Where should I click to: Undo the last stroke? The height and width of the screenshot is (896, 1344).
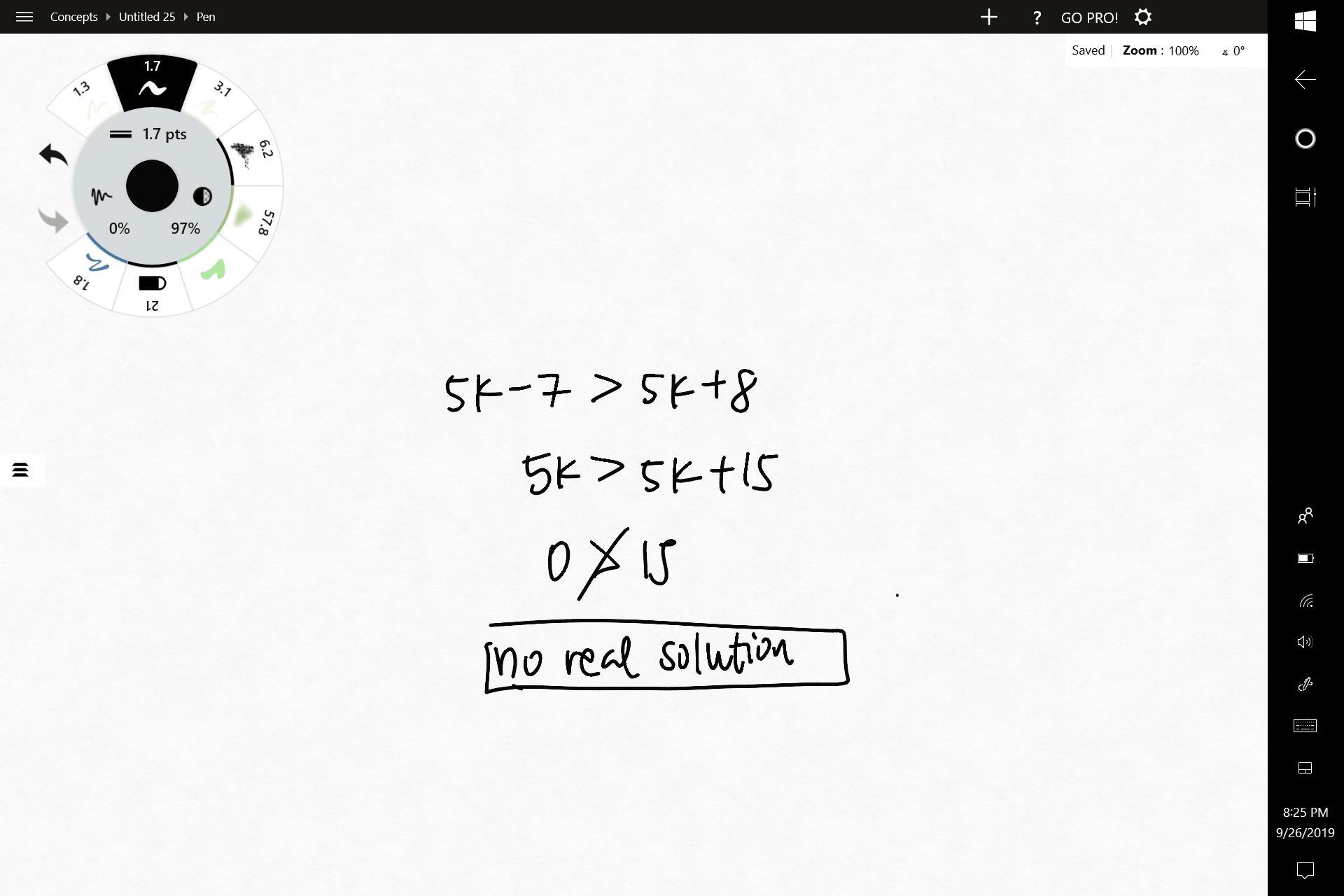coord(53,155)
